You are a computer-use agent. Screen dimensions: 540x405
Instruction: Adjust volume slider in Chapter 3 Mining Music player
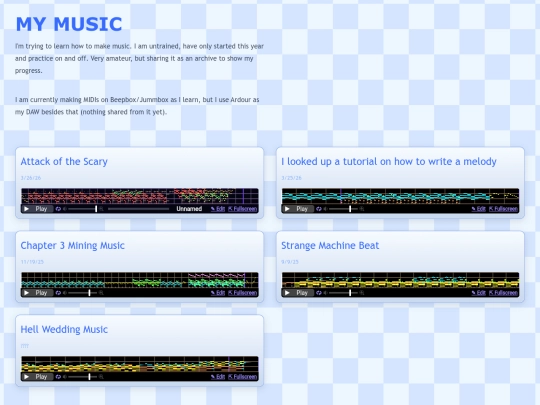(83, 293)
